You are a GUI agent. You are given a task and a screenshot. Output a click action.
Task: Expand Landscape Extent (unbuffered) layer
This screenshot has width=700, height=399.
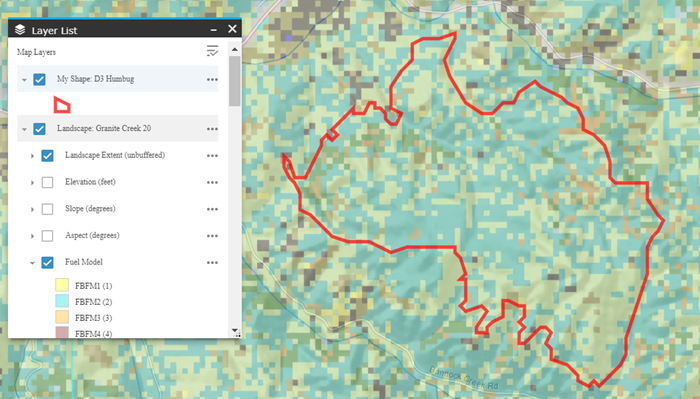coord(32,156)
